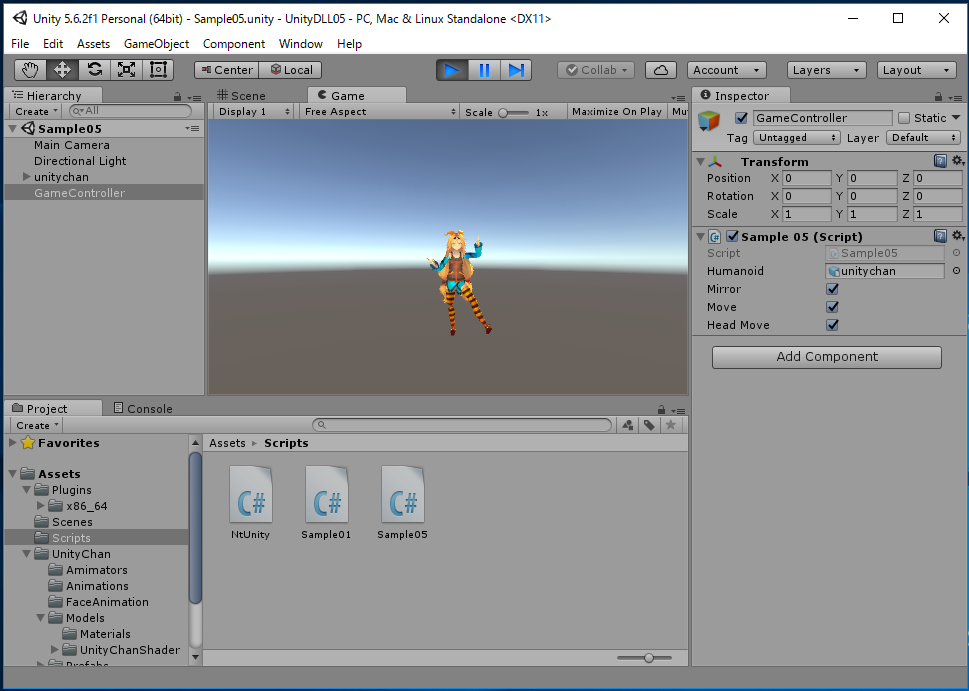
Task: Choose the Rotate tool icon
Action: (94, 70)
